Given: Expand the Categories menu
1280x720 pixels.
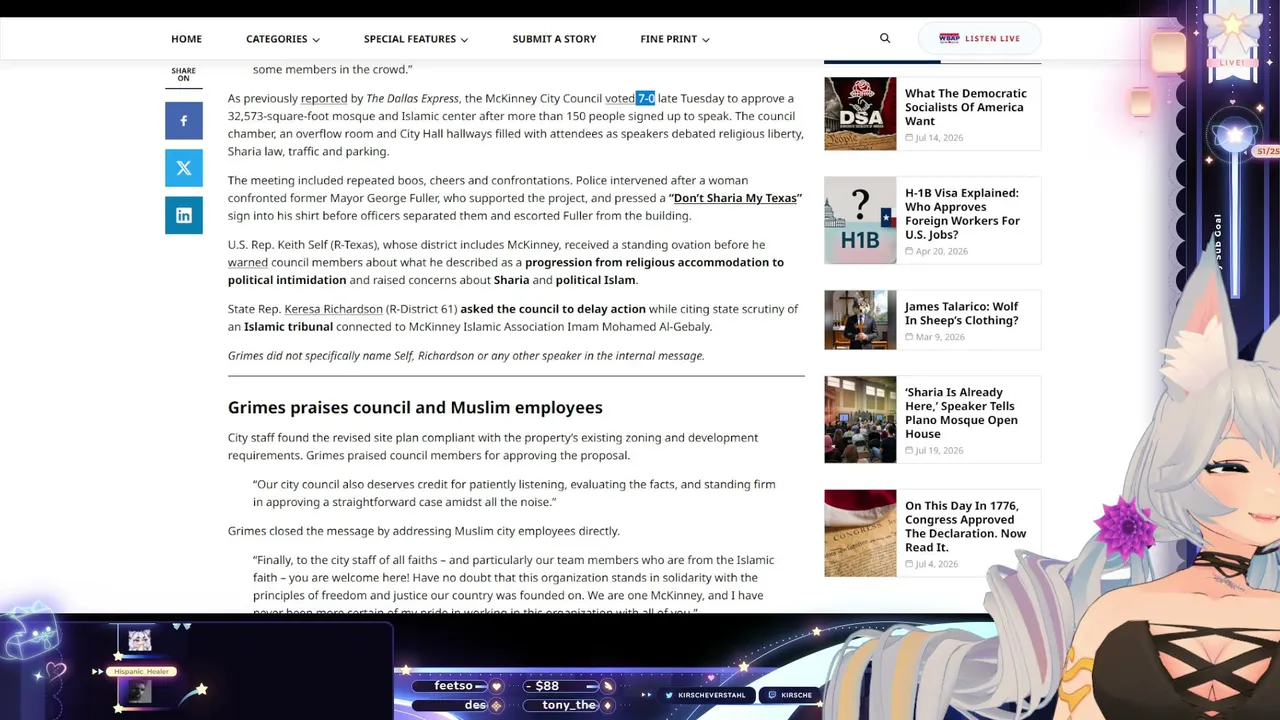Looking at the screenshot, I should click(x=283, y=39).
